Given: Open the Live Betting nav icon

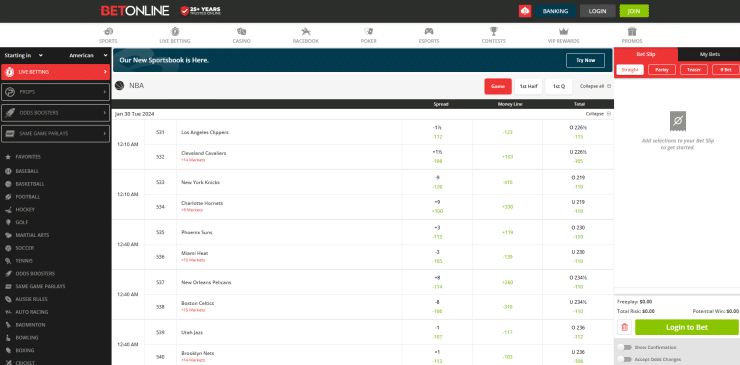Looking at the screenshot, I should (175, 32).
